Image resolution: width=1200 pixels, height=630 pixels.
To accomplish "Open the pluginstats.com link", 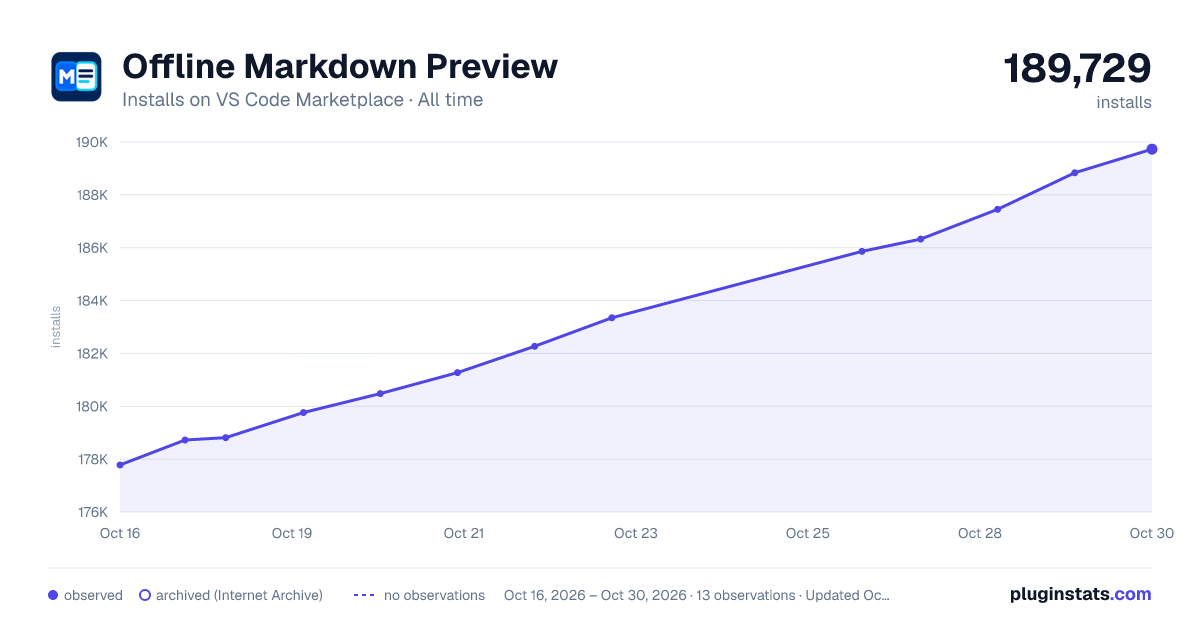I will 1081,594.
